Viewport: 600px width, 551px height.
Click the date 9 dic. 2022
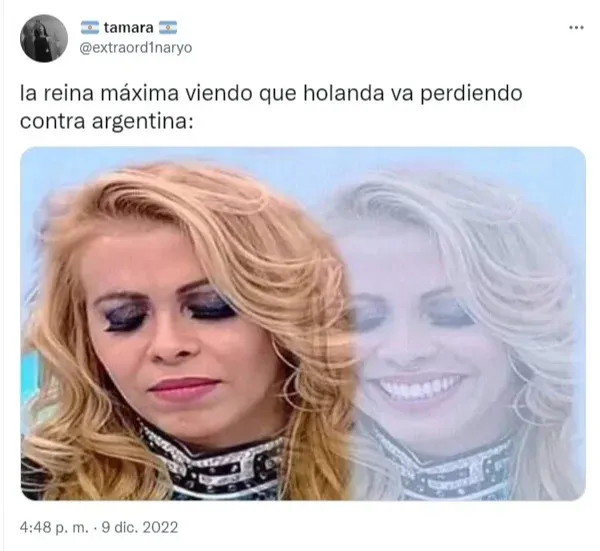click(x=140, y=527)
